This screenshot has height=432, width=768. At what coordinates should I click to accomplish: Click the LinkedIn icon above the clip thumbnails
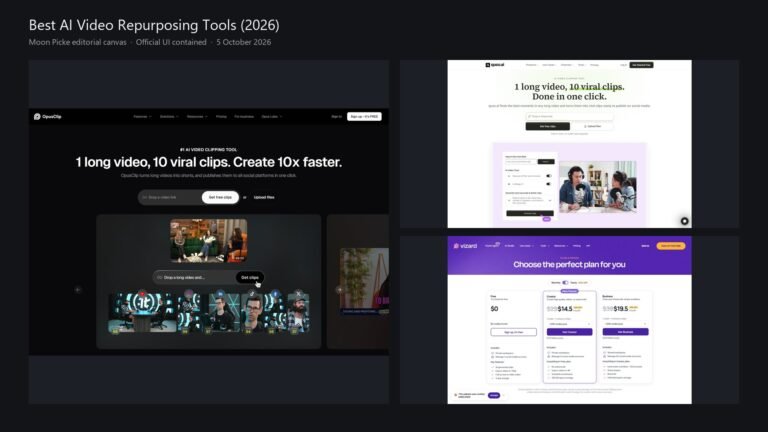(220, 294)
